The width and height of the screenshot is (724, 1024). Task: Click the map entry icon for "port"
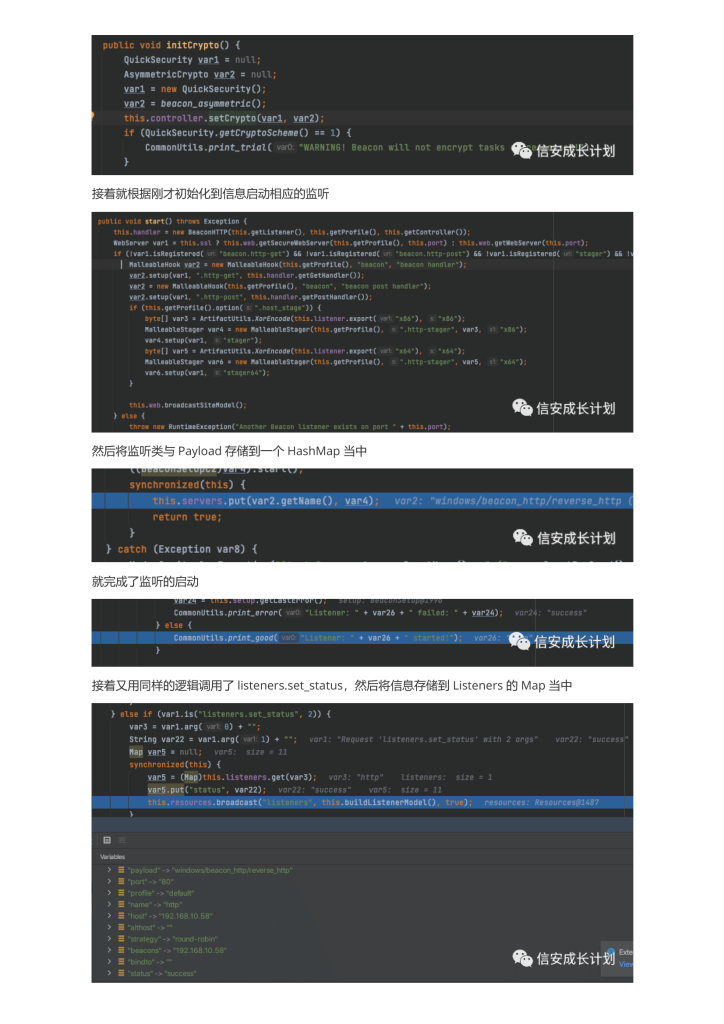click(121, 882)
